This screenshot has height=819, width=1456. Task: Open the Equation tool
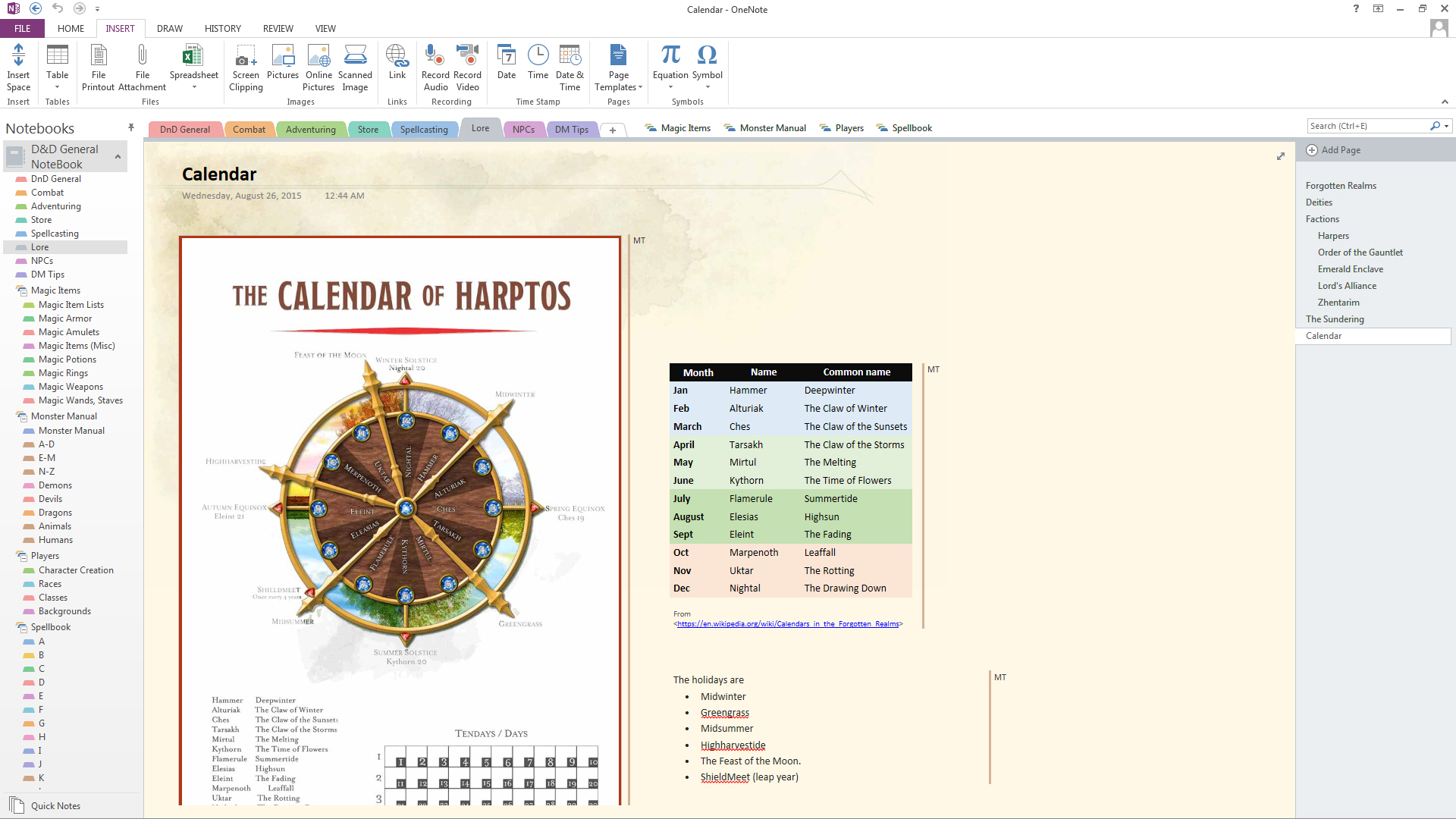(670, 67)
